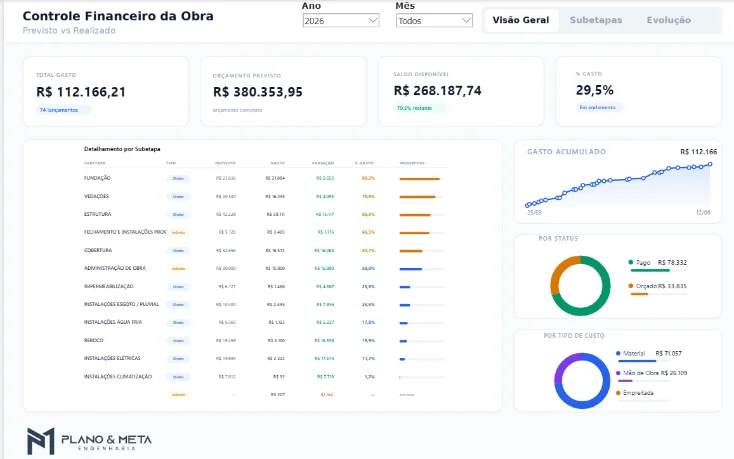The height and width of the screenshot is (459, 734).
Task: Click the PREVISTO column header
Action: click(225, 163)
